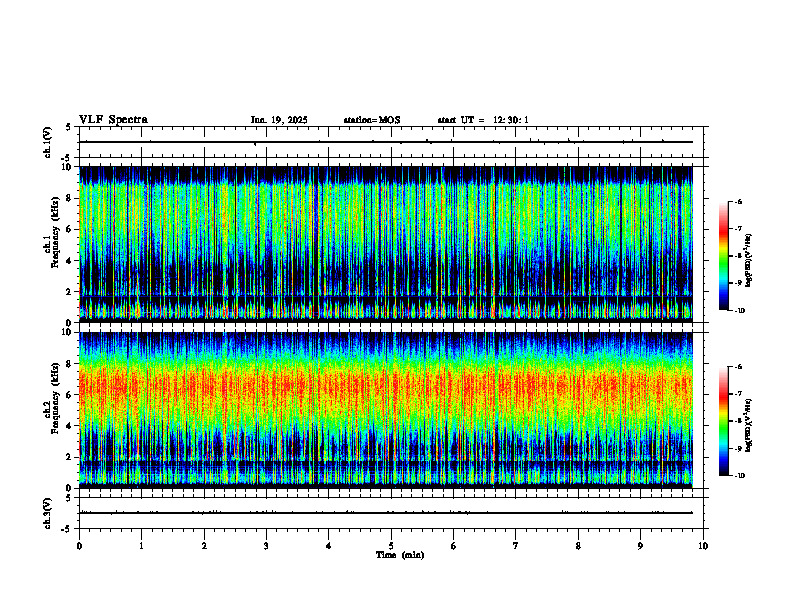
Task: Click the "8" kHz tick on ch.1 frequency axis
Action: (x=70, y=198)
